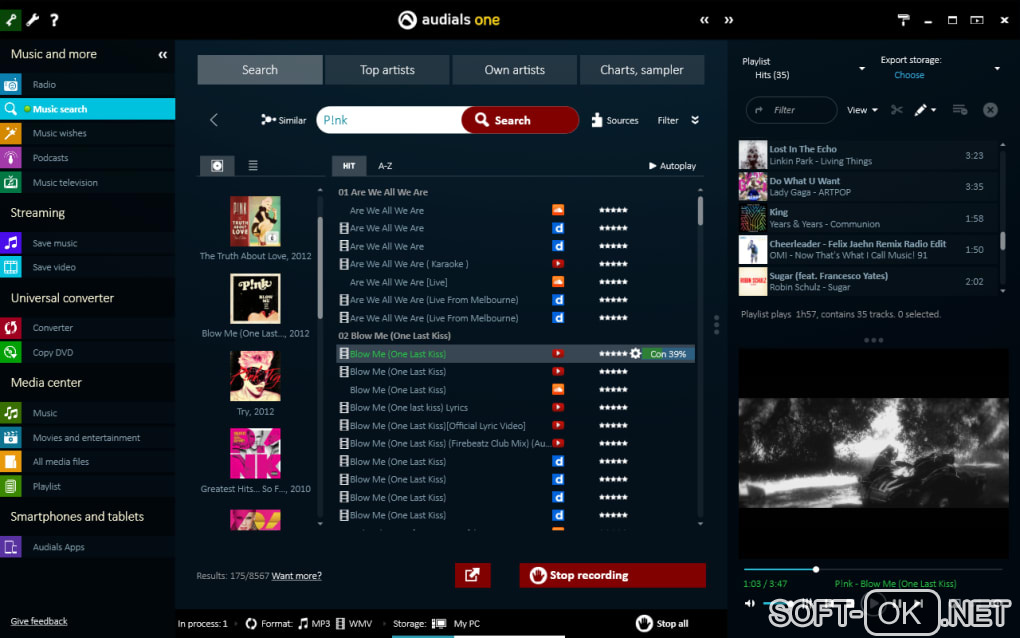
Task: Open All media files
Action: click(x=87, y=462)
